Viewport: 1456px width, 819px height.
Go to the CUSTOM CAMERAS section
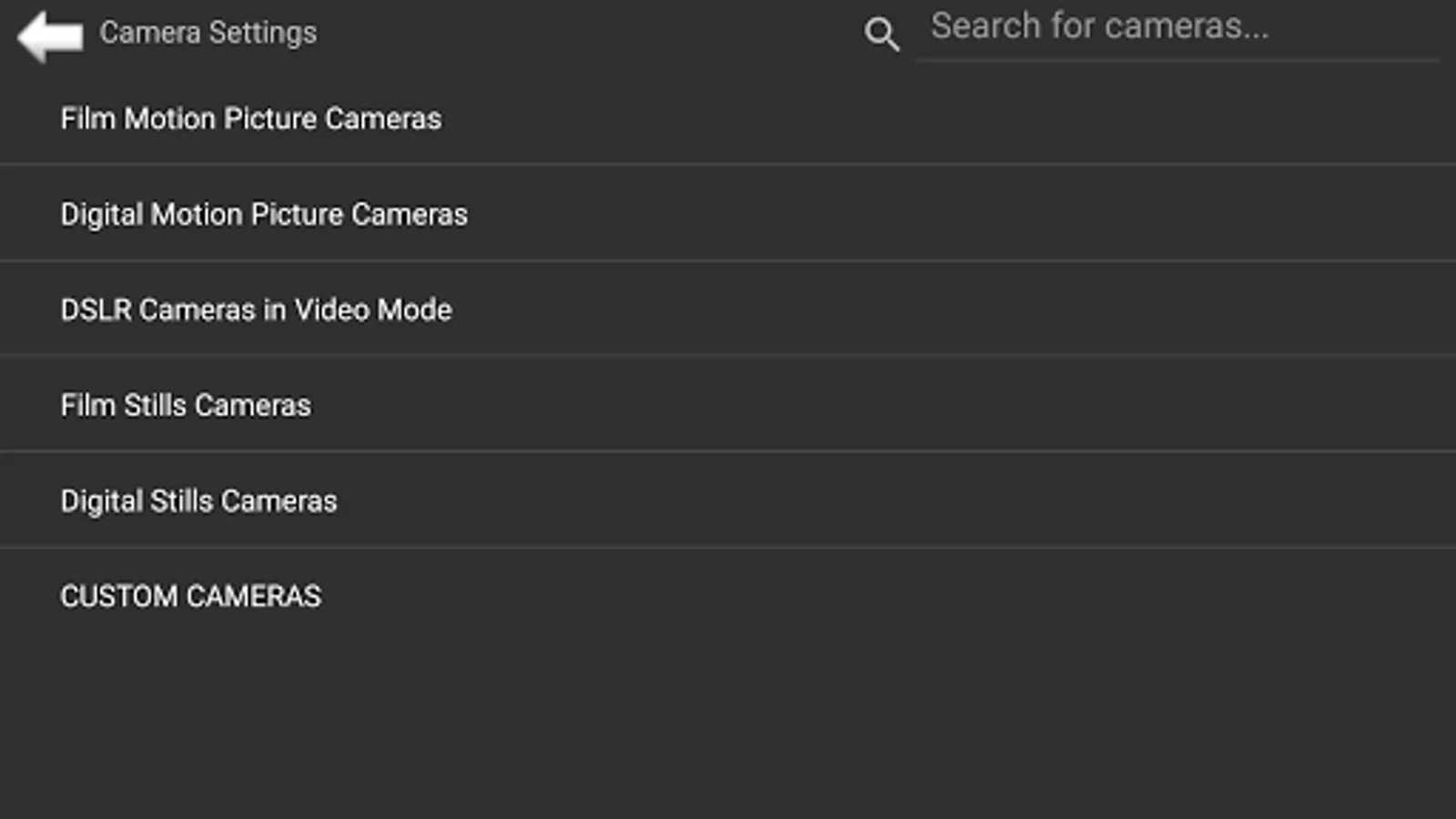(x=190, y=597)
